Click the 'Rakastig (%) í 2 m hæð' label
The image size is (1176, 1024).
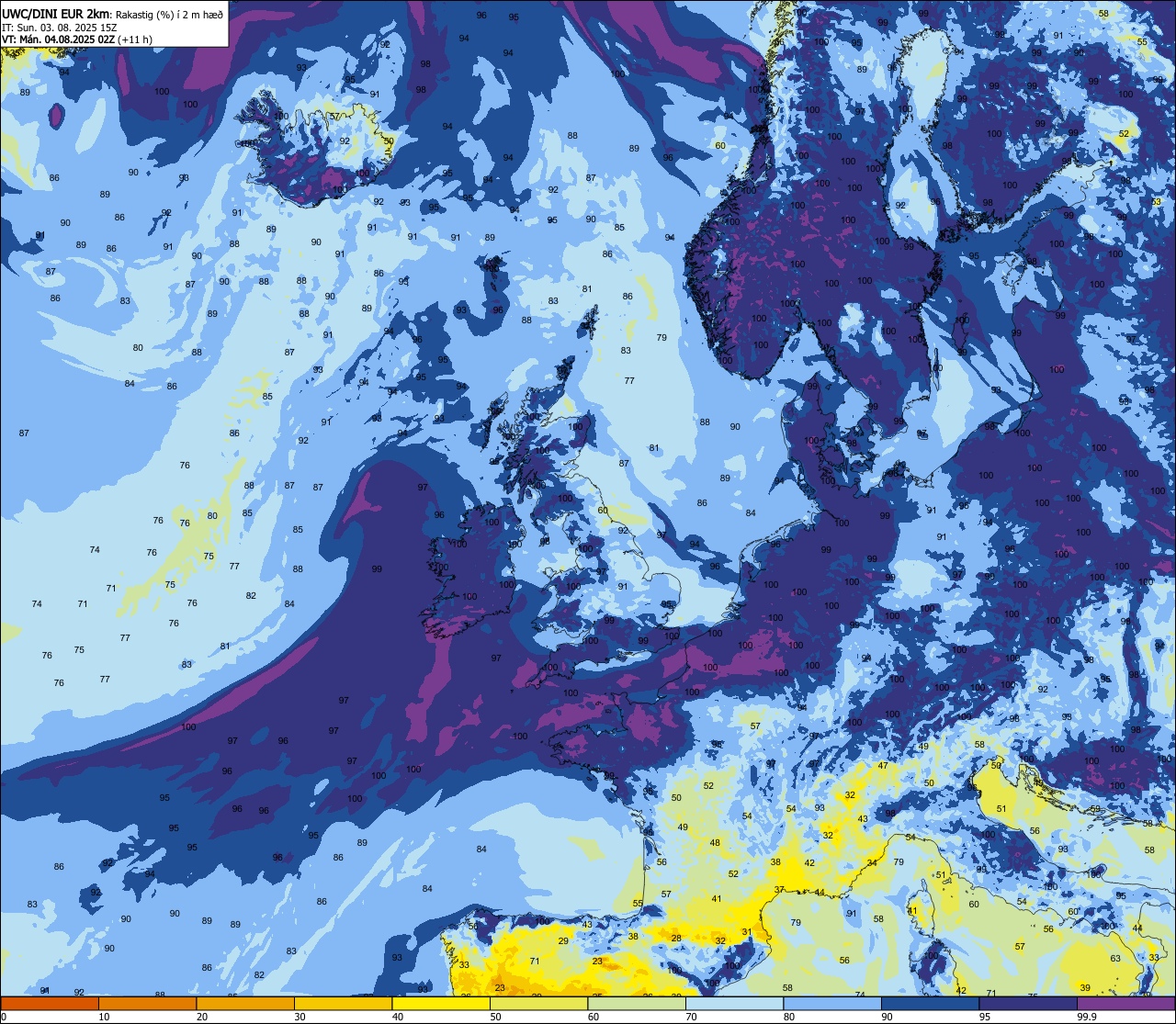pos(168,14)
